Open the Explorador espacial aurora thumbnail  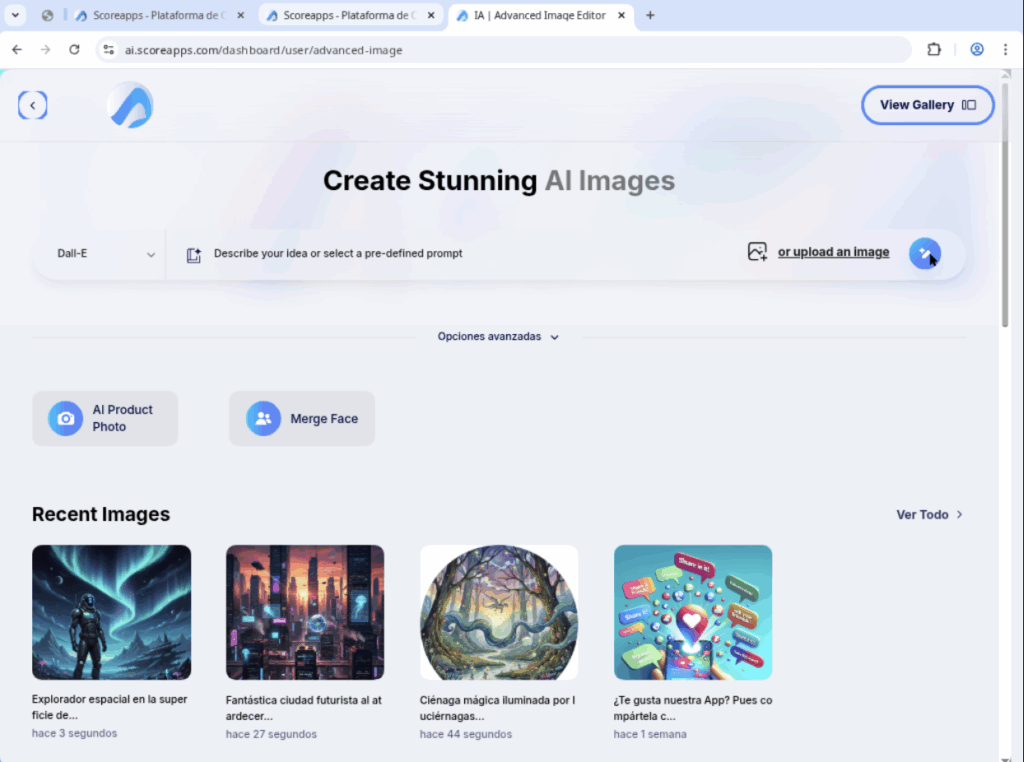click(x=111, y=612)
